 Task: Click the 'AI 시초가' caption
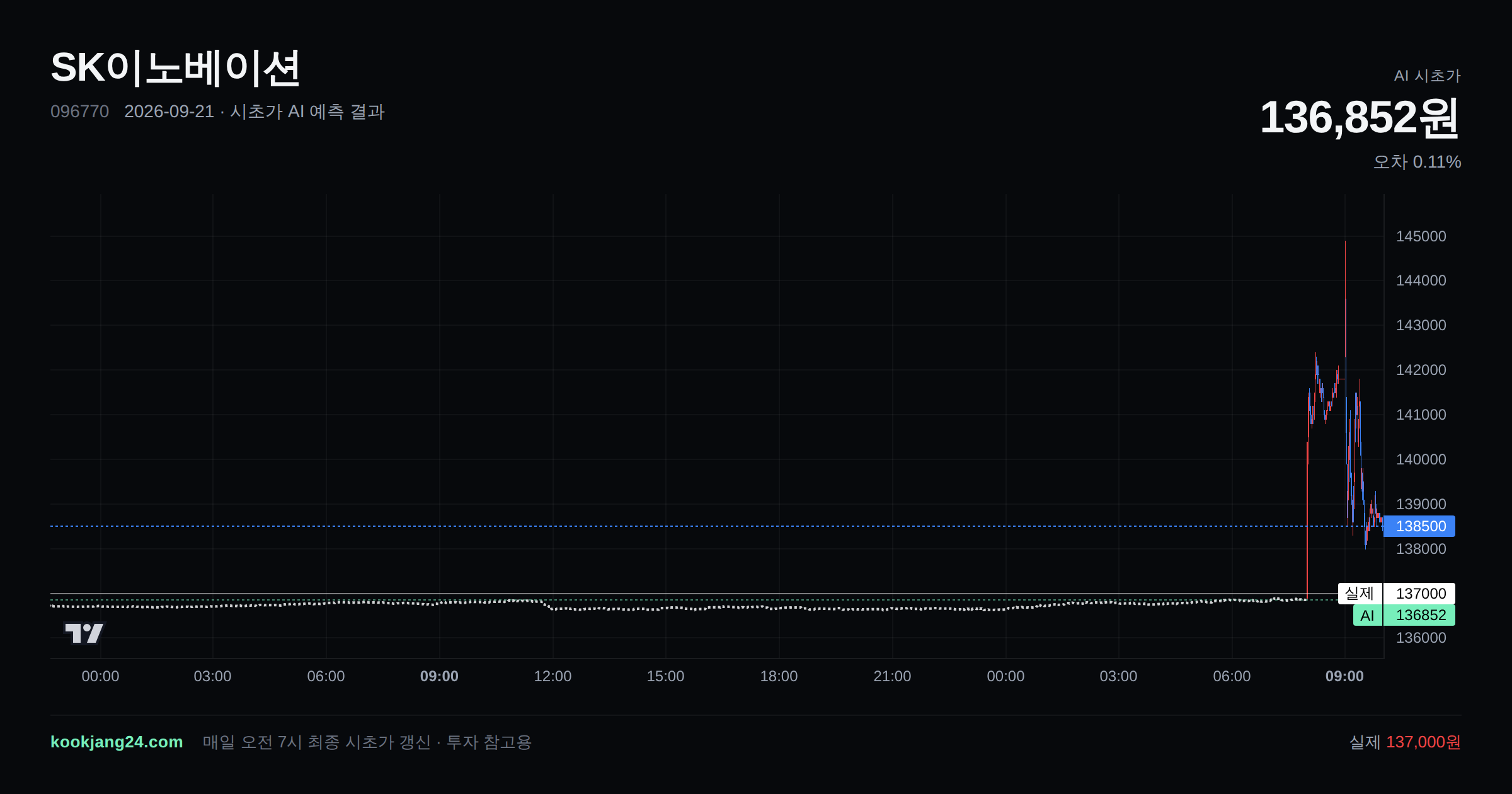pos(1427,76)
